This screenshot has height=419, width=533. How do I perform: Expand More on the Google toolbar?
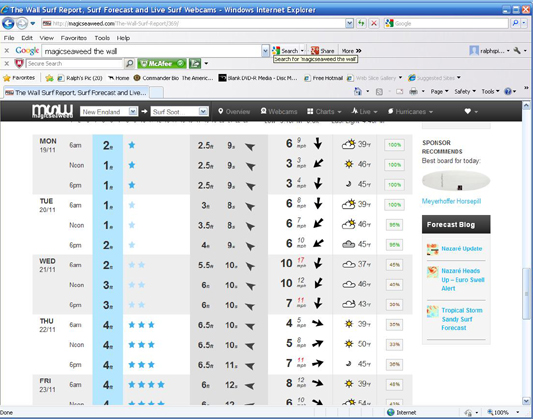351,51
